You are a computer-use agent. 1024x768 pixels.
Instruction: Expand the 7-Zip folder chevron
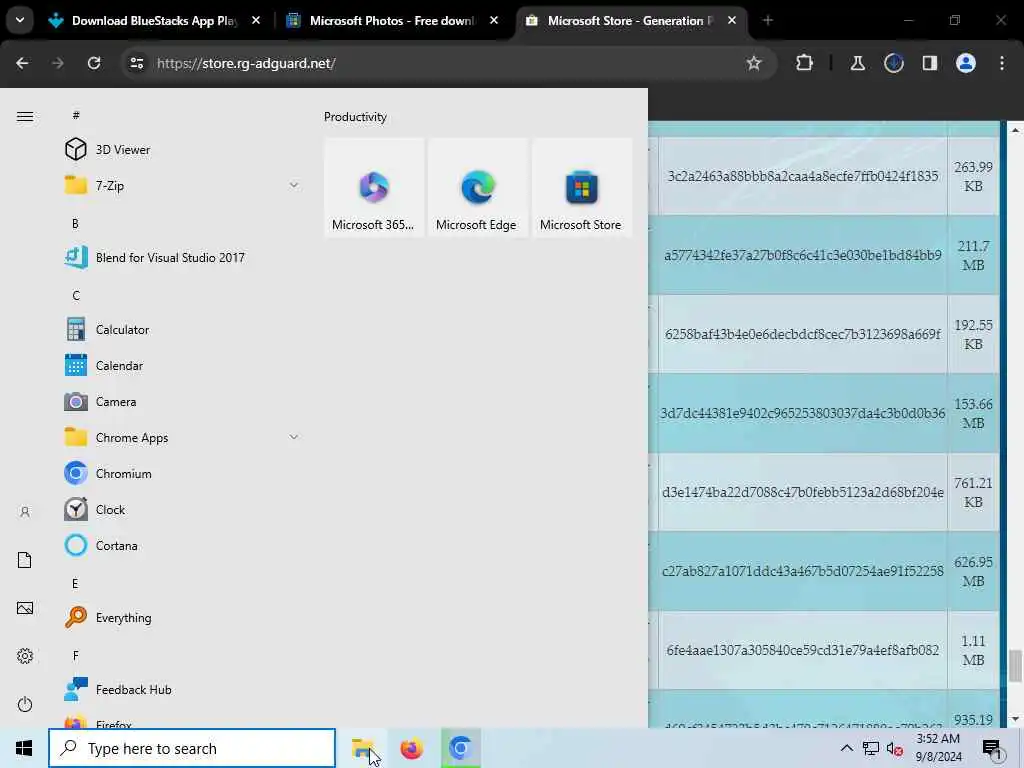point(294,185)
